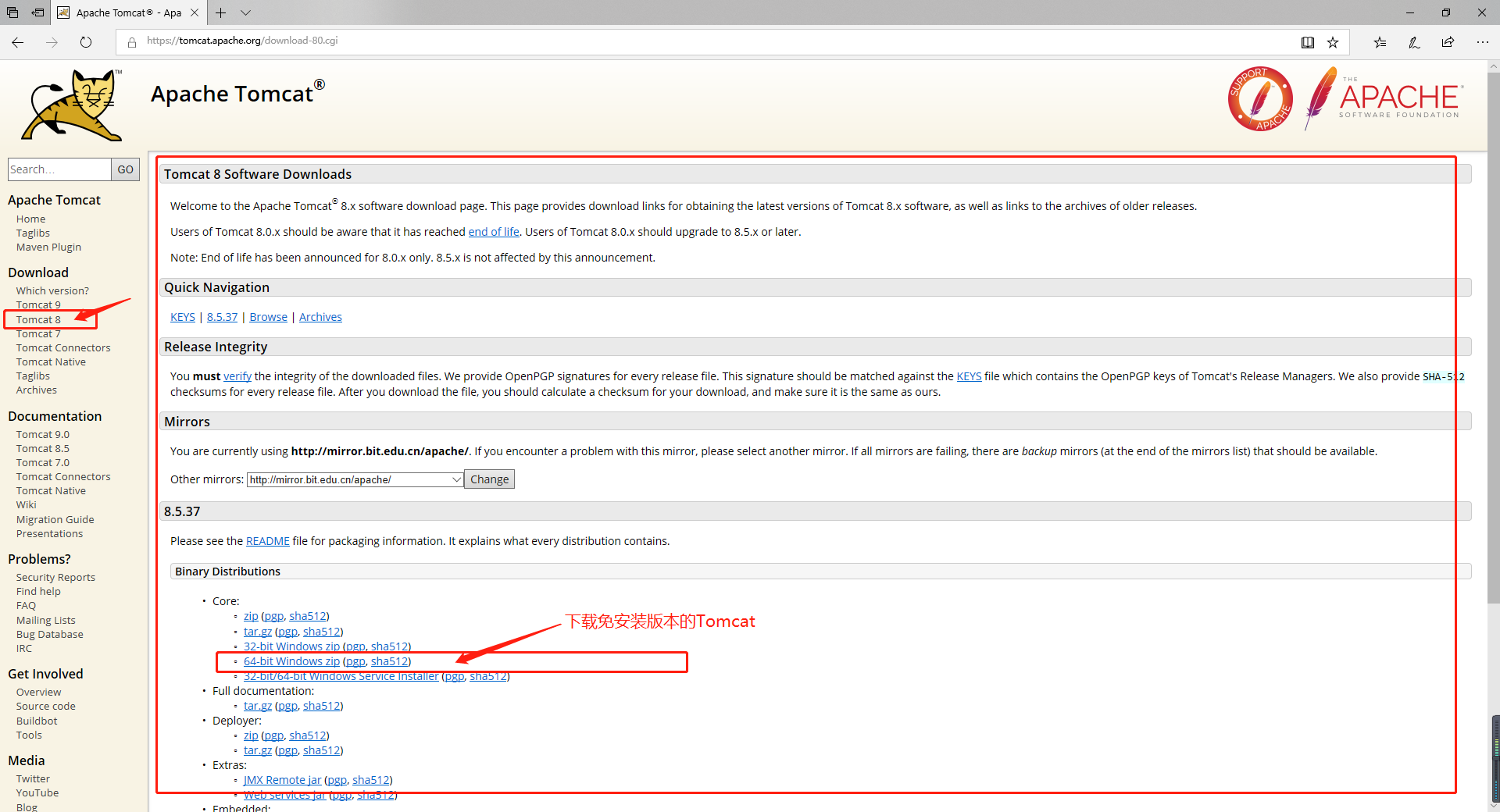Open Maven Plugin sidebar link
This screenshot has height=812, width=1500.
tap(48, 248)
